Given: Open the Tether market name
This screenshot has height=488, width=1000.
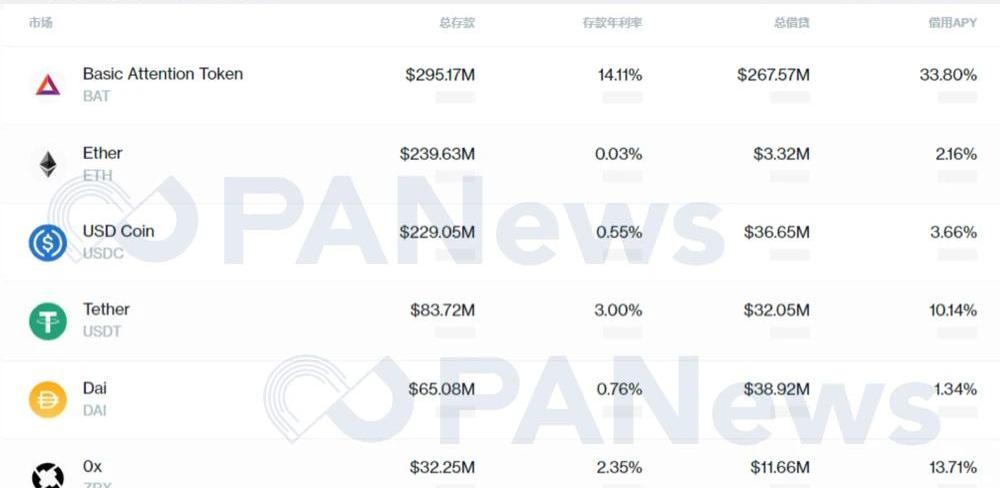Looking at the screenshot, I should 106,309.
